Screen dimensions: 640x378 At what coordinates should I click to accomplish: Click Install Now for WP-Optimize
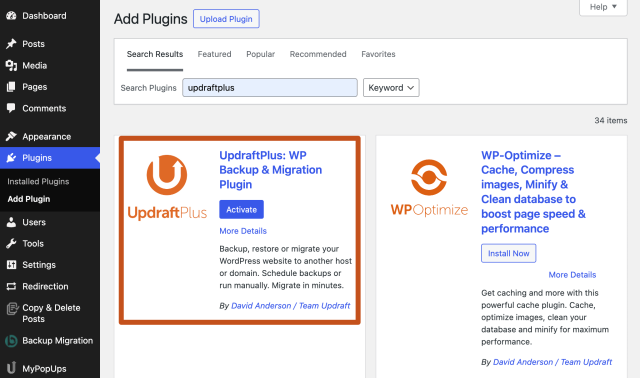[x=509, y=253]
